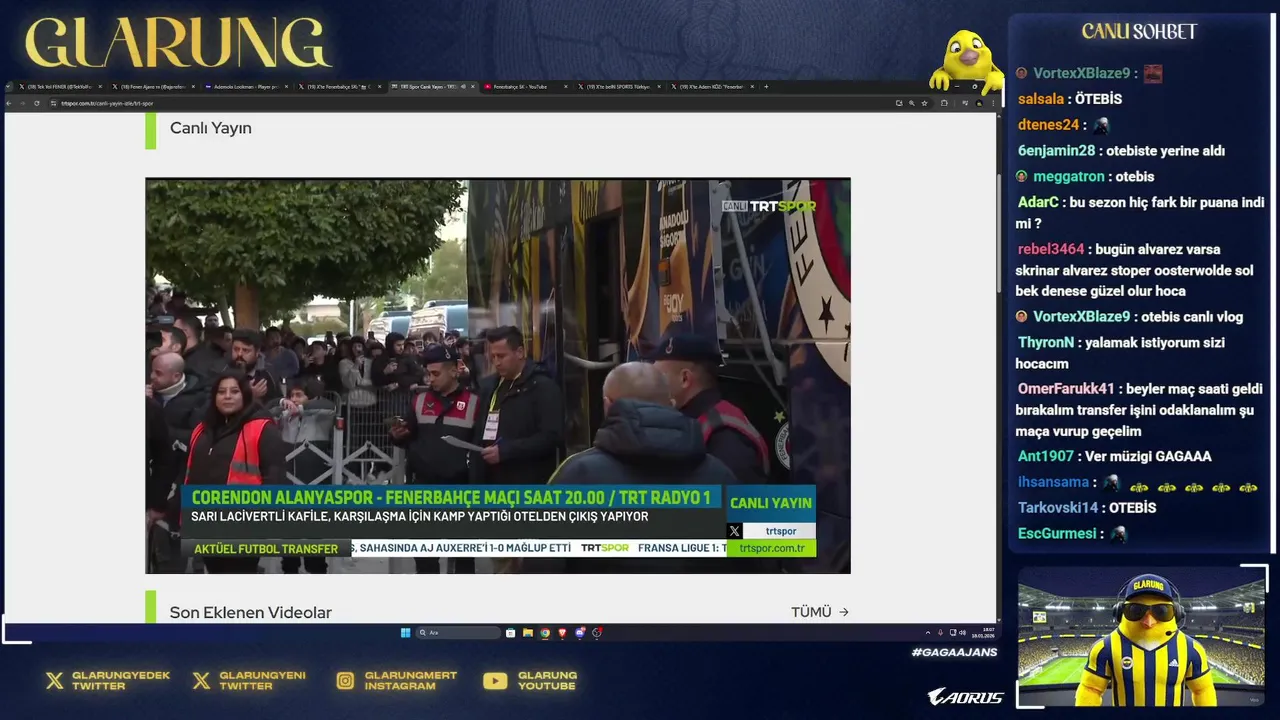
Task: Click the microphone icon in system tray
Action: (x=940, y=632)
